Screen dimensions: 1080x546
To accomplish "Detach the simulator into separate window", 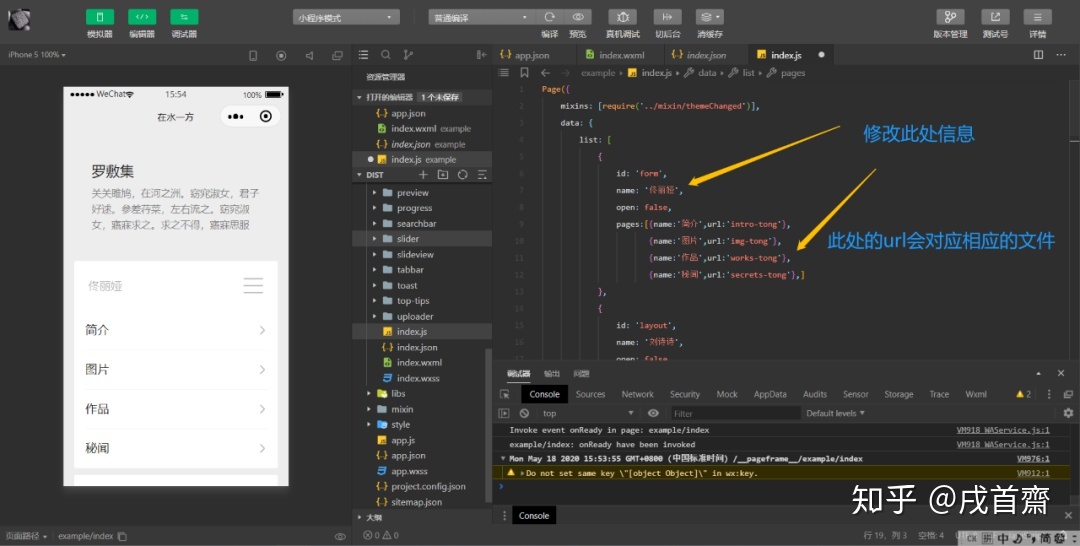I will pos(338,56).
